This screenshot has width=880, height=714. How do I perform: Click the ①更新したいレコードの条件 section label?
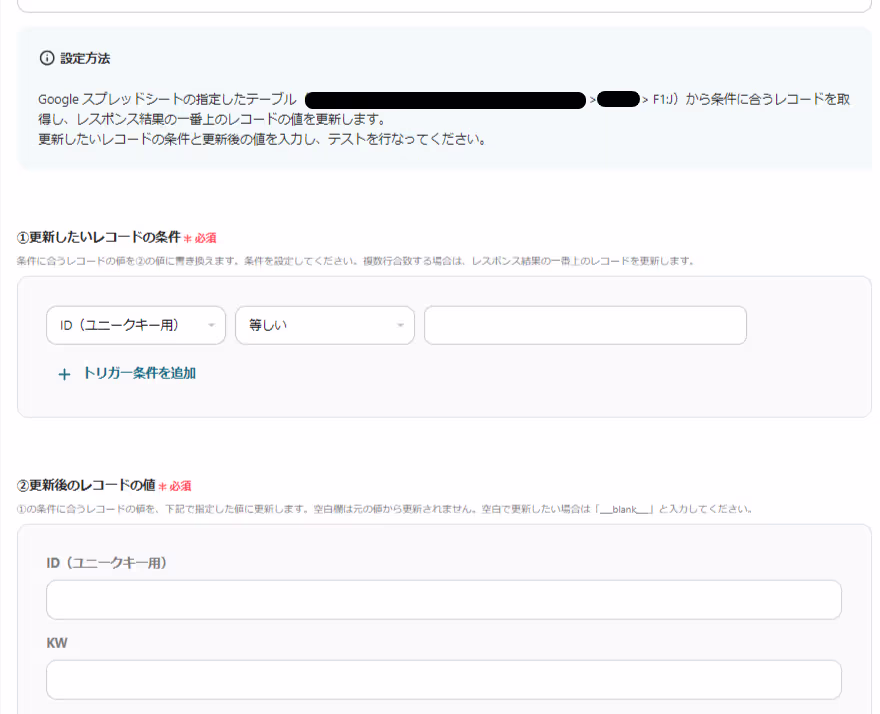[99, 237]
